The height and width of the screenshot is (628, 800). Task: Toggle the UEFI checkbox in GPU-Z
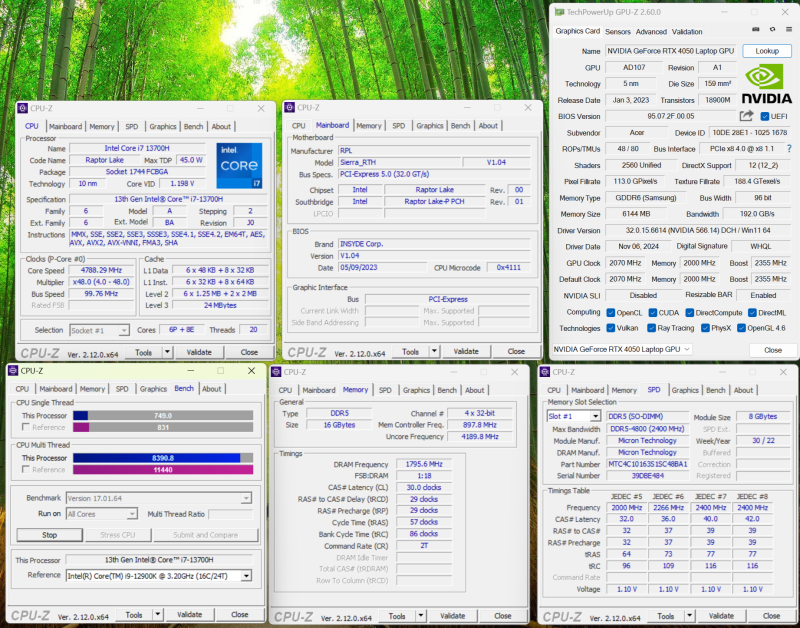point(763,116)
